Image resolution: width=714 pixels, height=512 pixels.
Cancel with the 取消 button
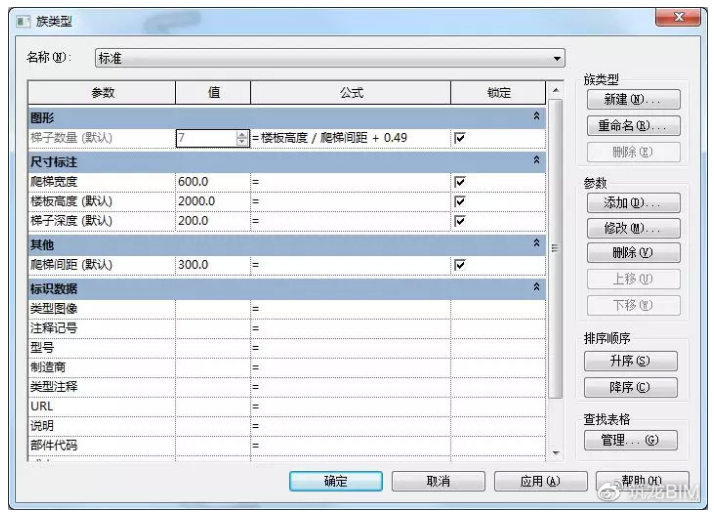tap(438, 481)
